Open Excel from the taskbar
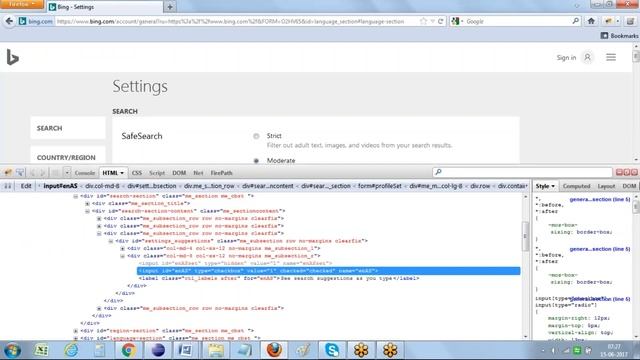 (41, 350)
